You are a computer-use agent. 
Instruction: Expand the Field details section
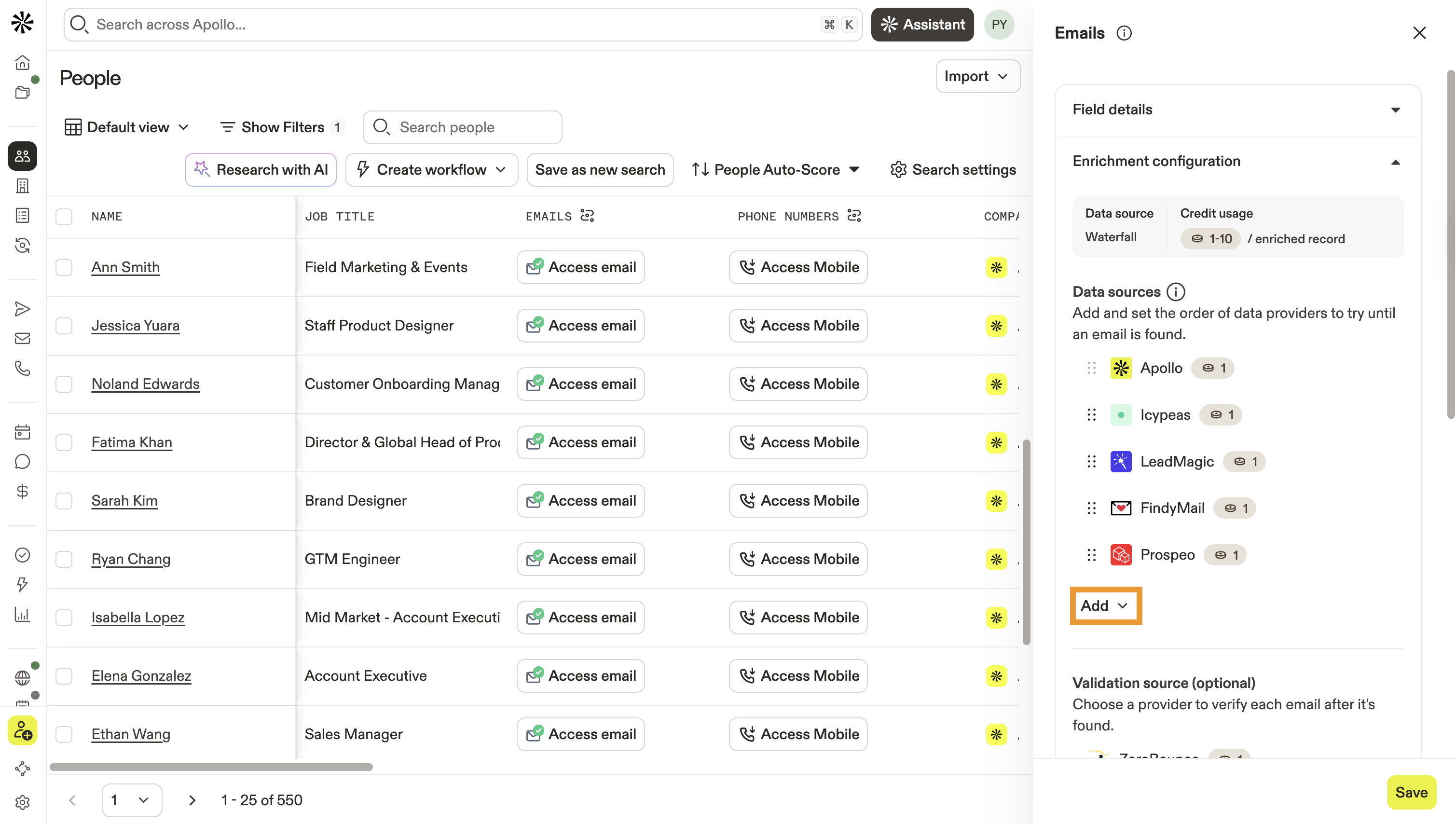1395,110
